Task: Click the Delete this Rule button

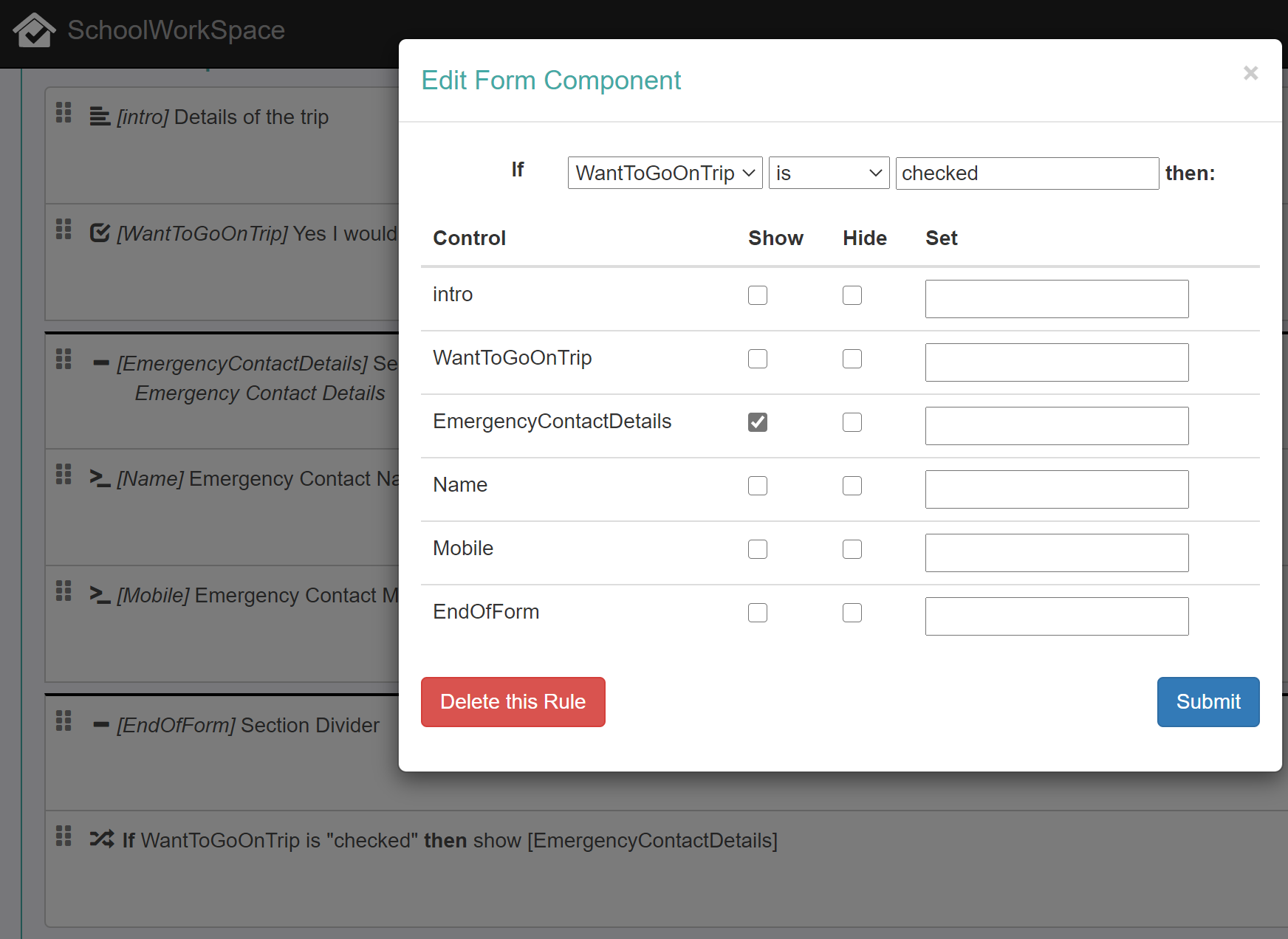Action: (513, 702)
